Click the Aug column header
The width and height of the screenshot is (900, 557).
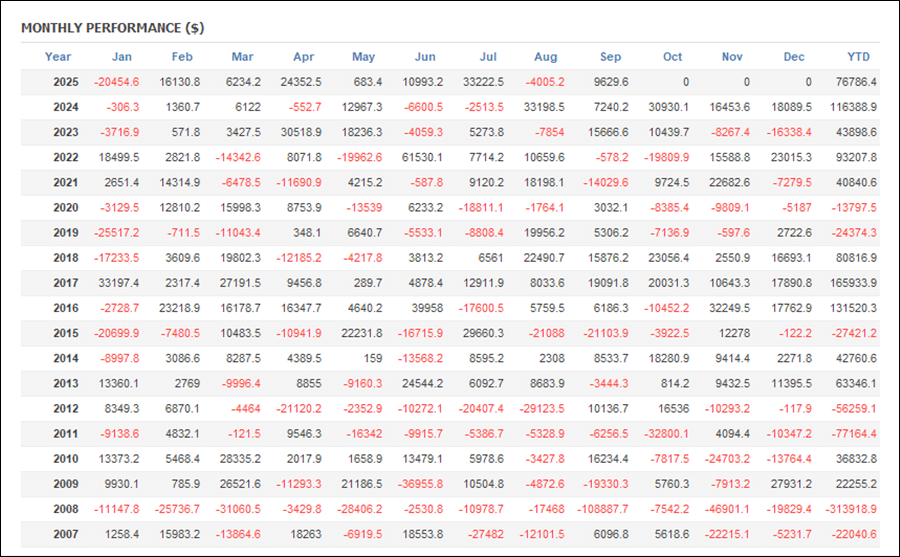tap(546, 57)
